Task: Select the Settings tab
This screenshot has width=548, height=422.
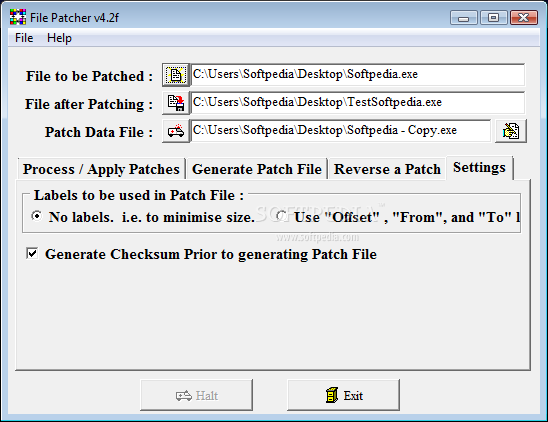Action: pyautogui.click(x=480, y=168)
